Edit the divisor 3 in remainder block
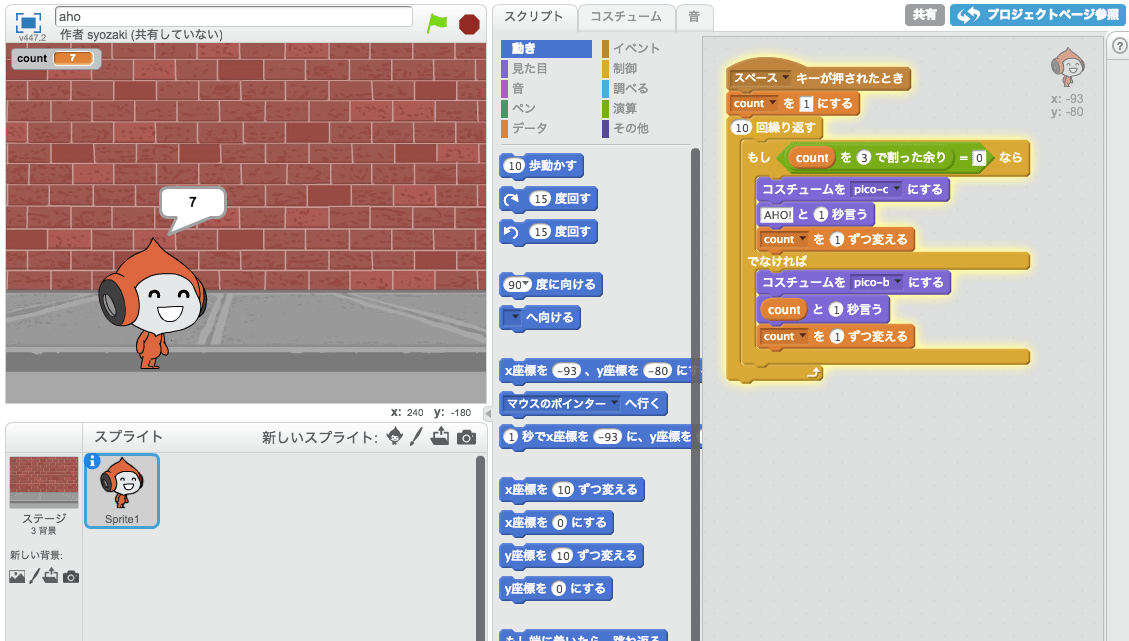The width and height of the screenshot is (1129, 641). [864, 158]
